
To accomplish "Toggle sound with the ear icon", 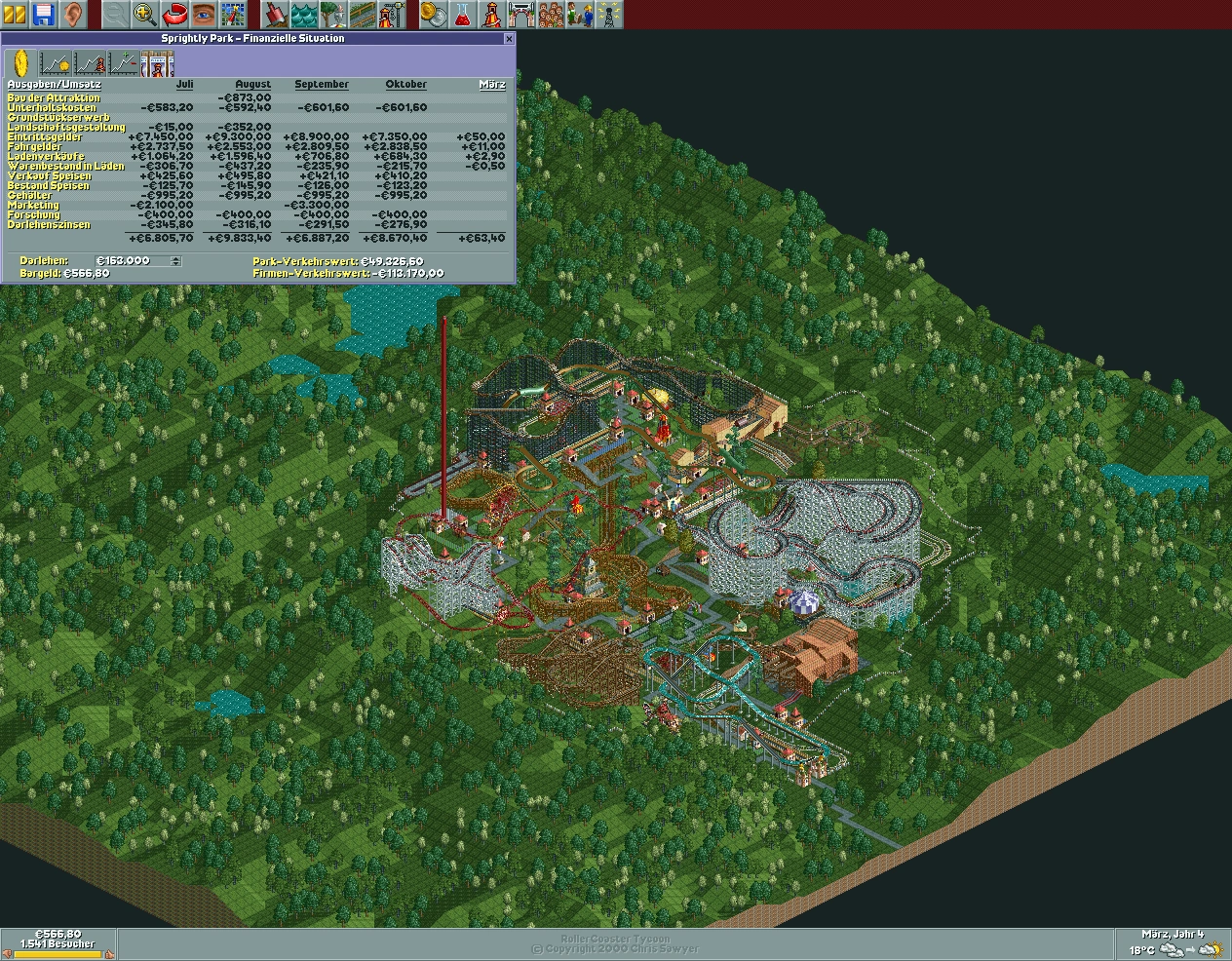I will pyautogui.click(x=73, y=15).
